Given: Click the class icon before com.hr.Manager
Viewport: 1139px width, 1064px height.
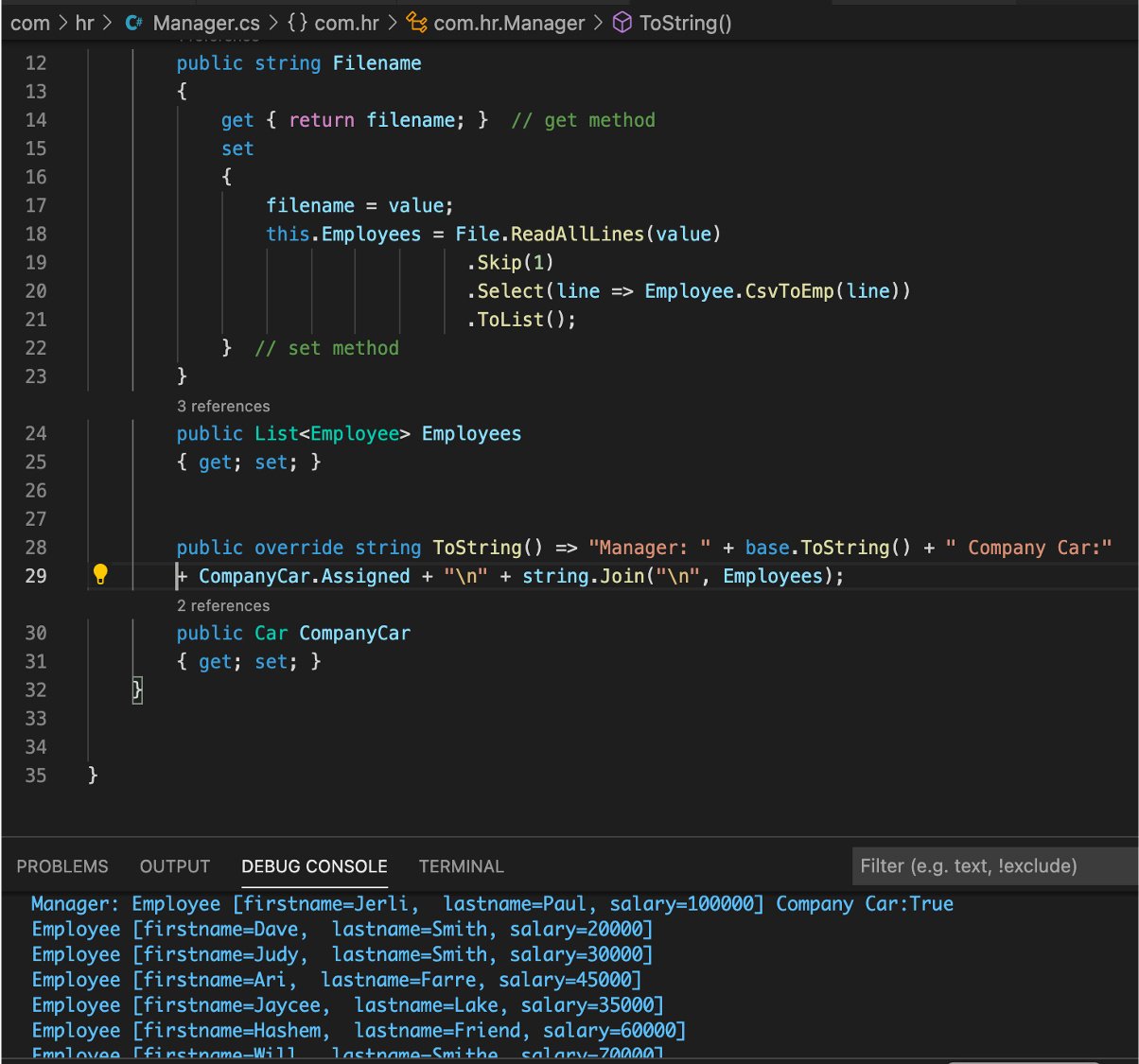Looking at the screenshot, I should click(416, 23).
